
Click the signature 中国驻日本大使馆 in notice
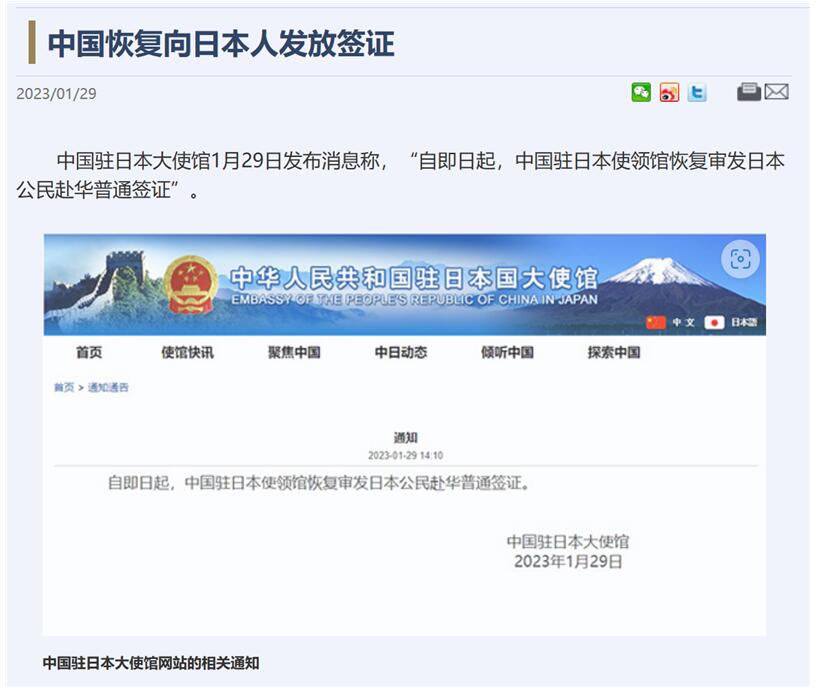click(x=568, y=541)
